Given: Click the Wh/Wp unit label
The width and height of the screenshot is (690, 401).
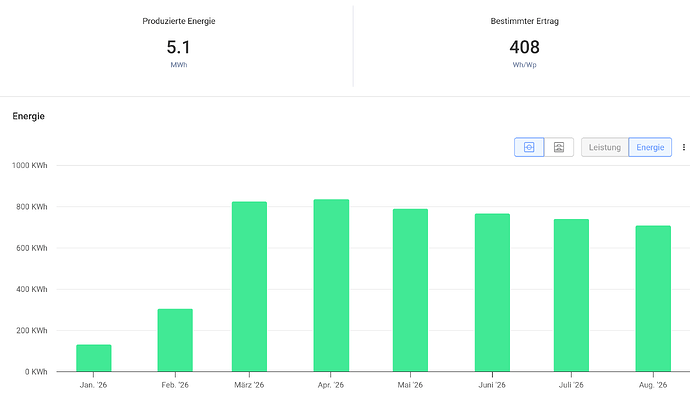Looking at the screenshot, I should [525, 65].
